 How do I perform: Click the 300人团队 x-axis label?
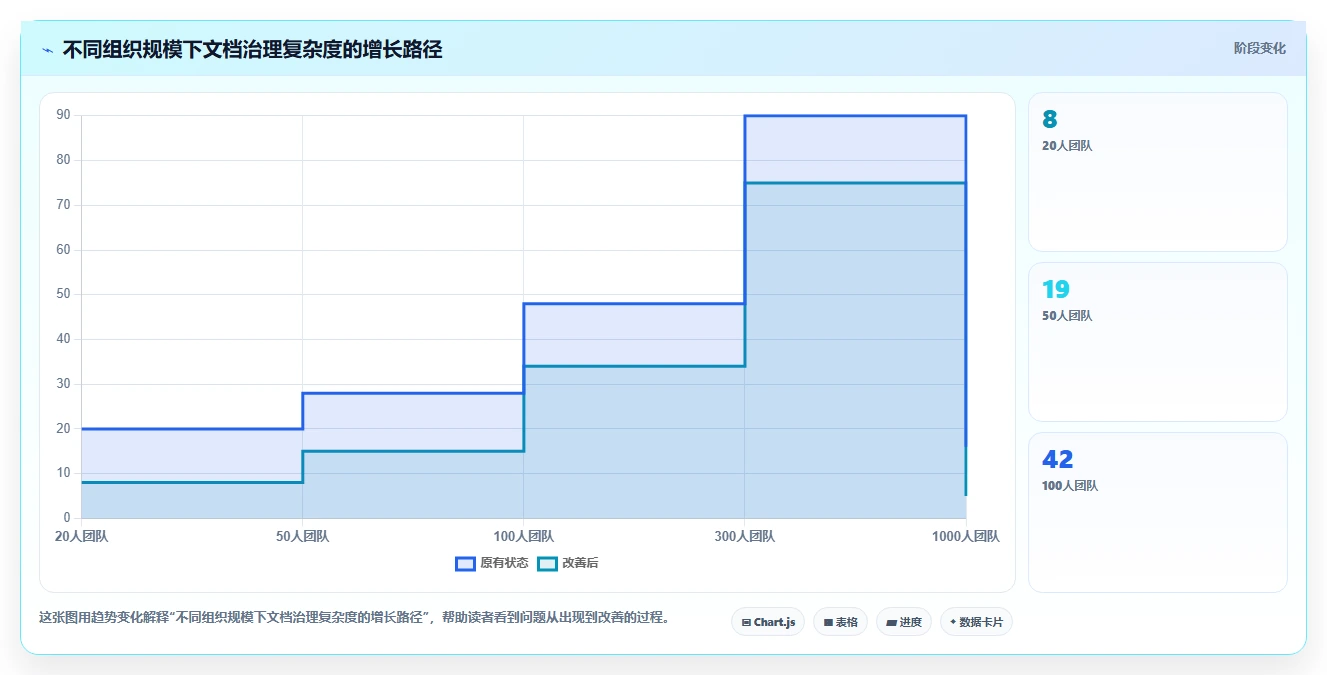tap(745, 536)
